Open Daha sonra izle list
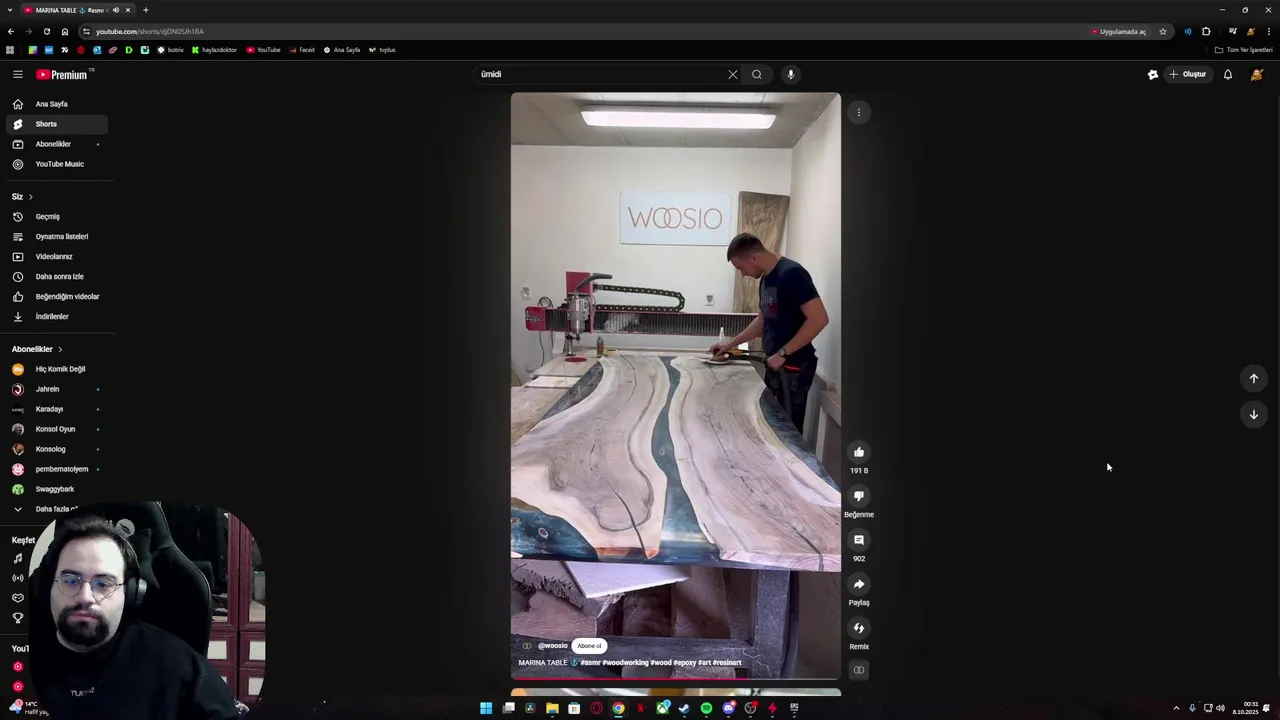Image resolution: width=1280 pixels, height=720 pixels. [x=56, y=276]
